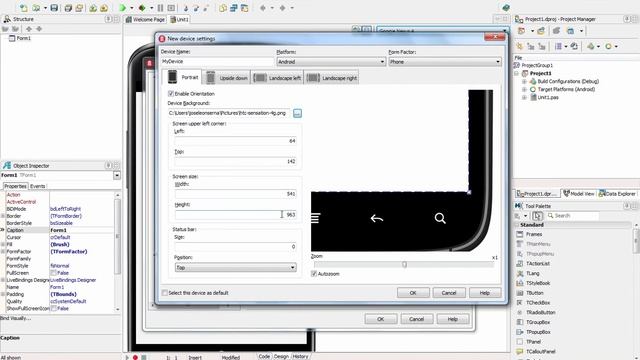Click the Device Name input field

[x=217, y=61]
